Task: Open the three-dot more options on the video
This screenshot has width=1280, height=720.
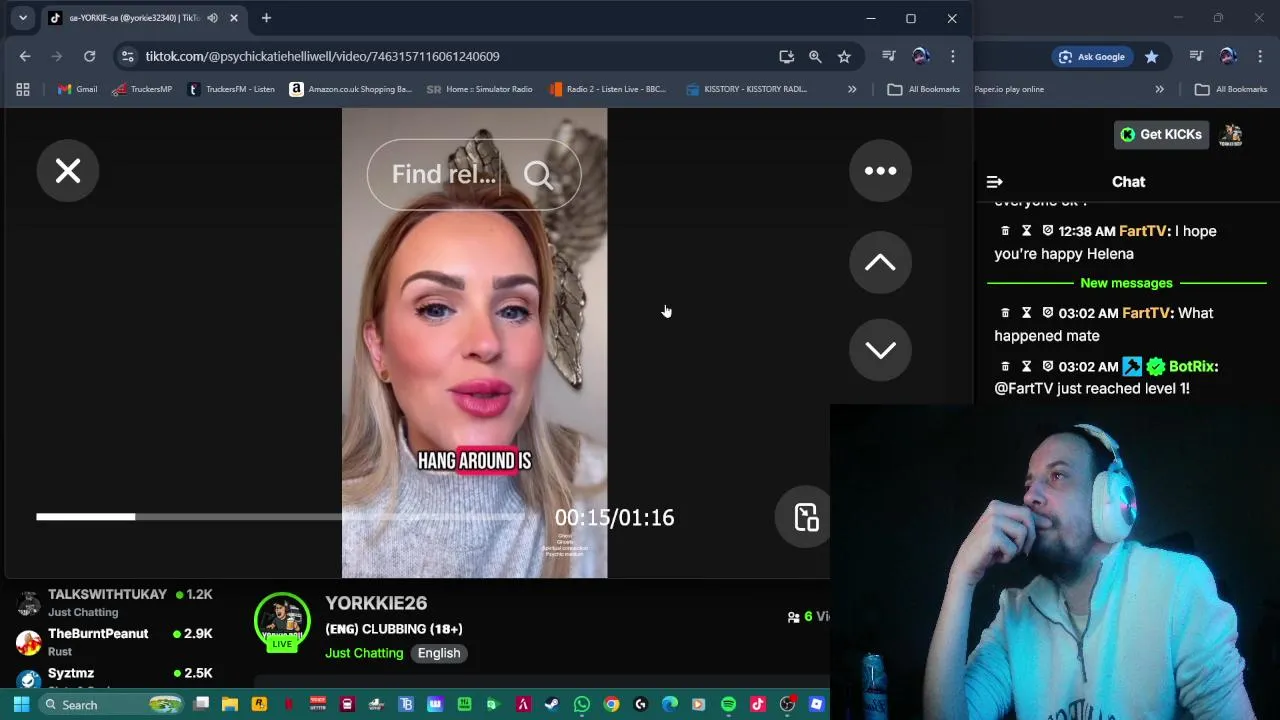Action: coord(880,171)
